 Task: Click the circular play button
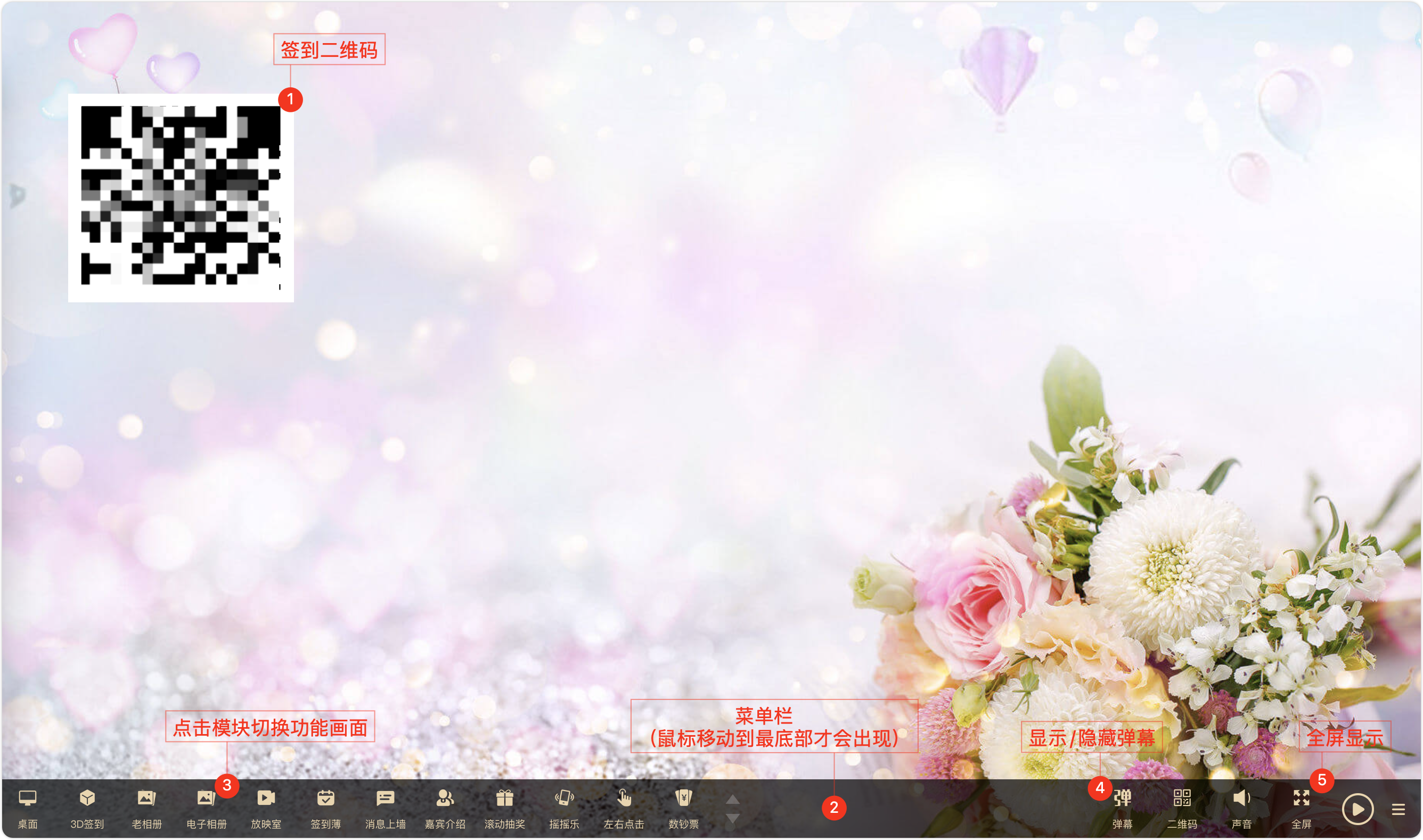click(x=1357, y=810)
